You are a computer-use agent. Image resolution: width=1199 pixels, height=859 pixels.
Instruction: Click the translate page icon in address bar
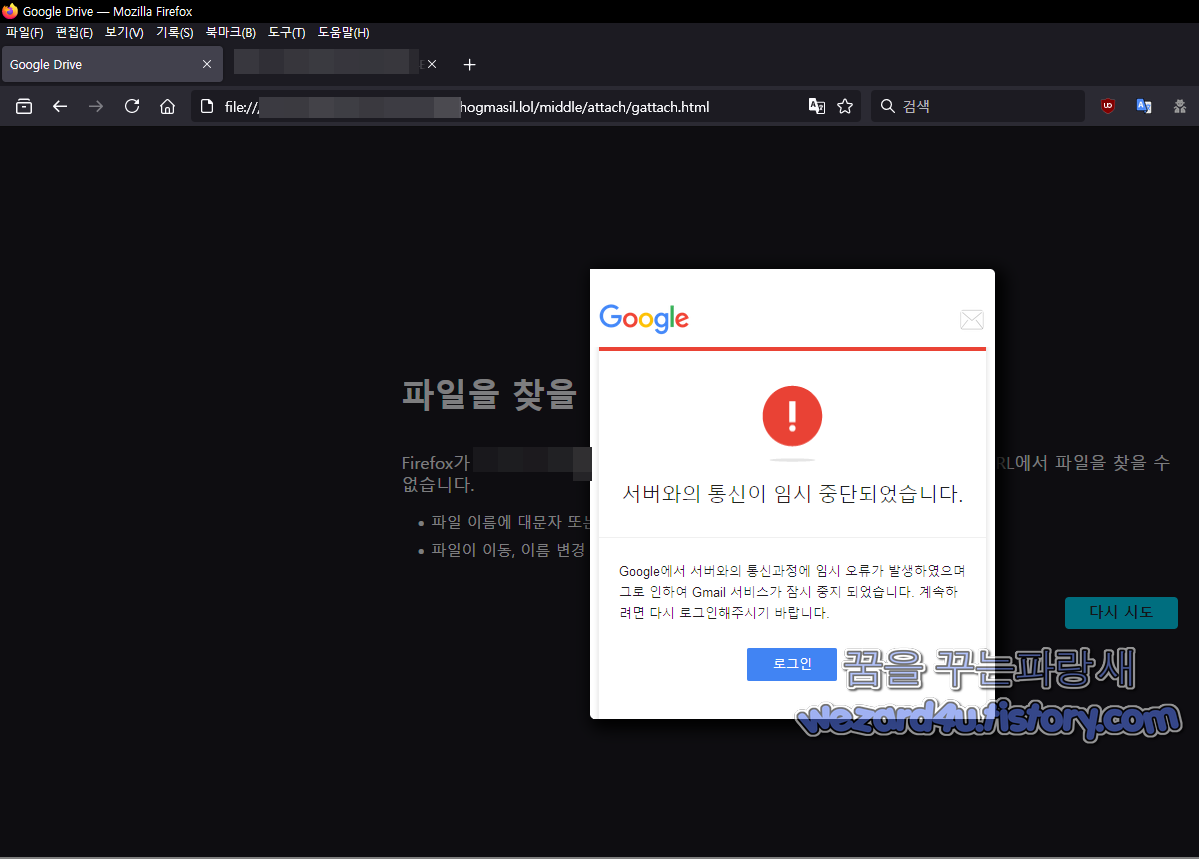click(x=817, y=106)
